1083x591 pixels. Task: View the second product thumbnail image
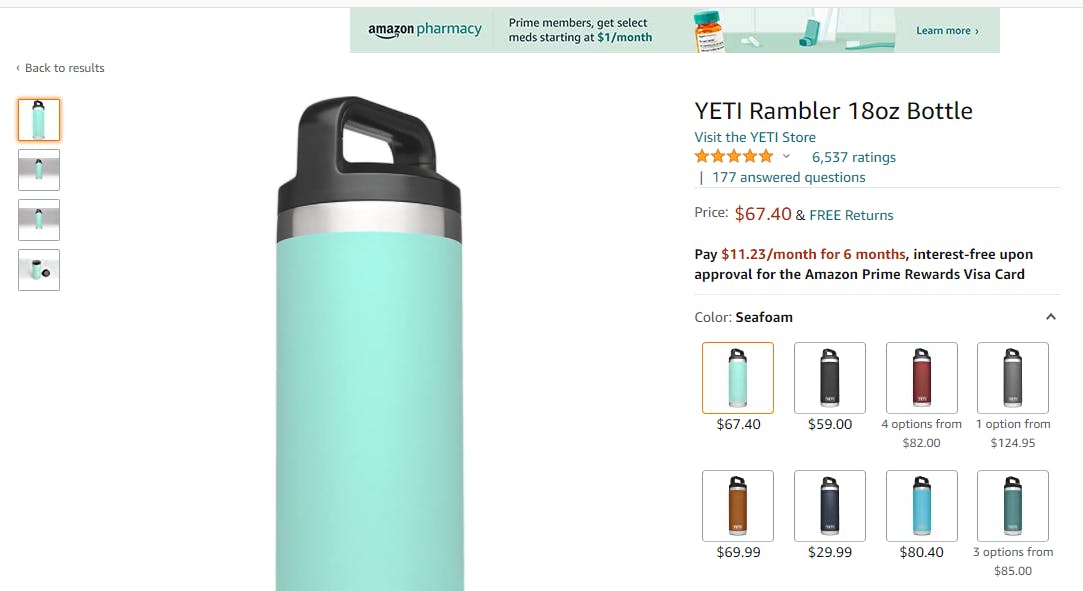(x=39, y=170)
